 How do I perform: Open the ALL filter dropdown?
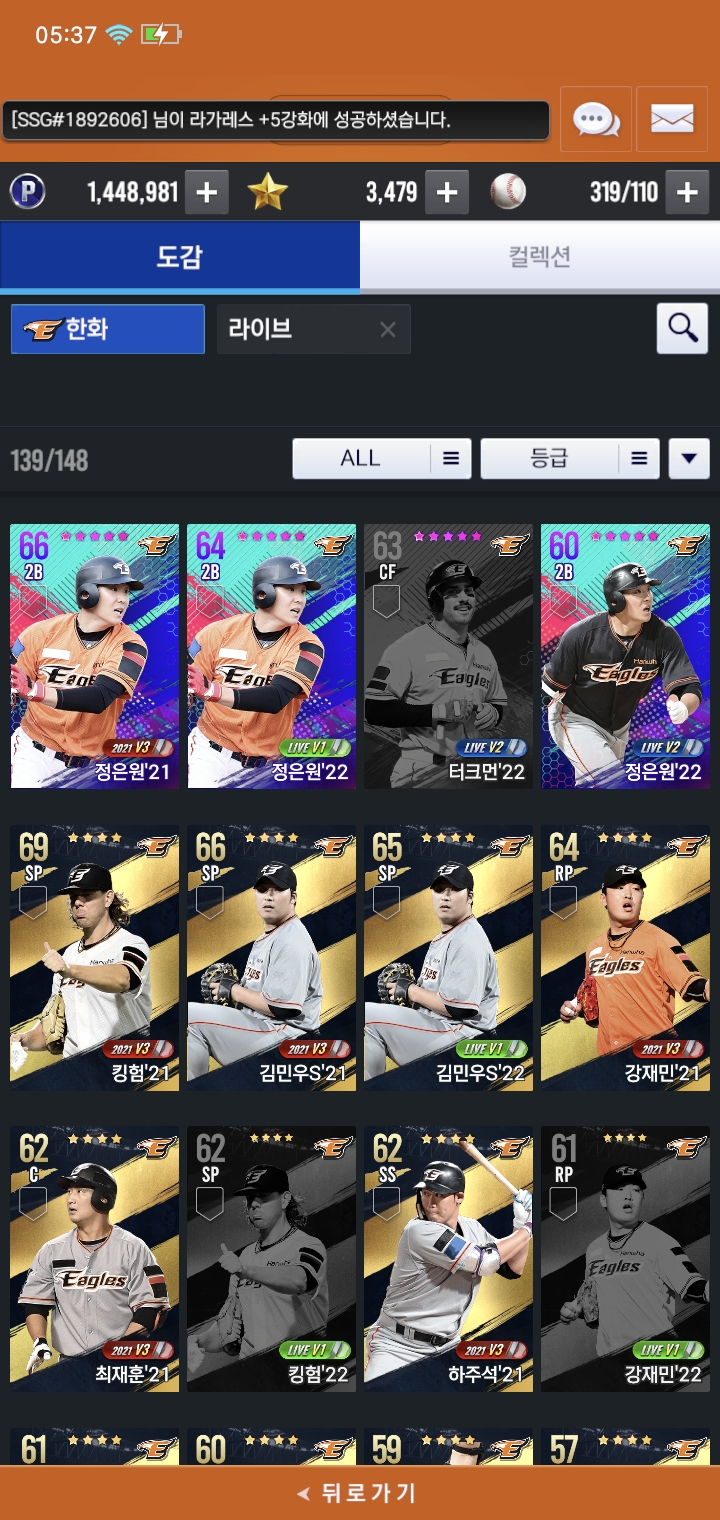click(x=382, y=459)
